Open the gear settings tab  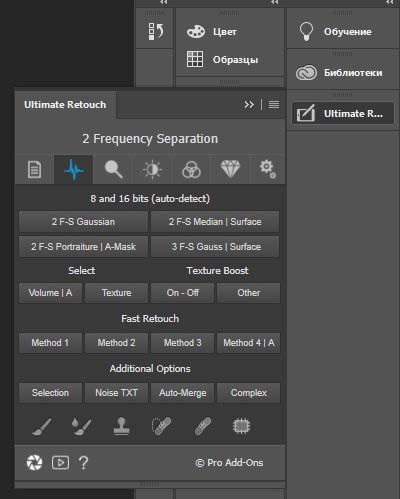[x=268, y=169]
